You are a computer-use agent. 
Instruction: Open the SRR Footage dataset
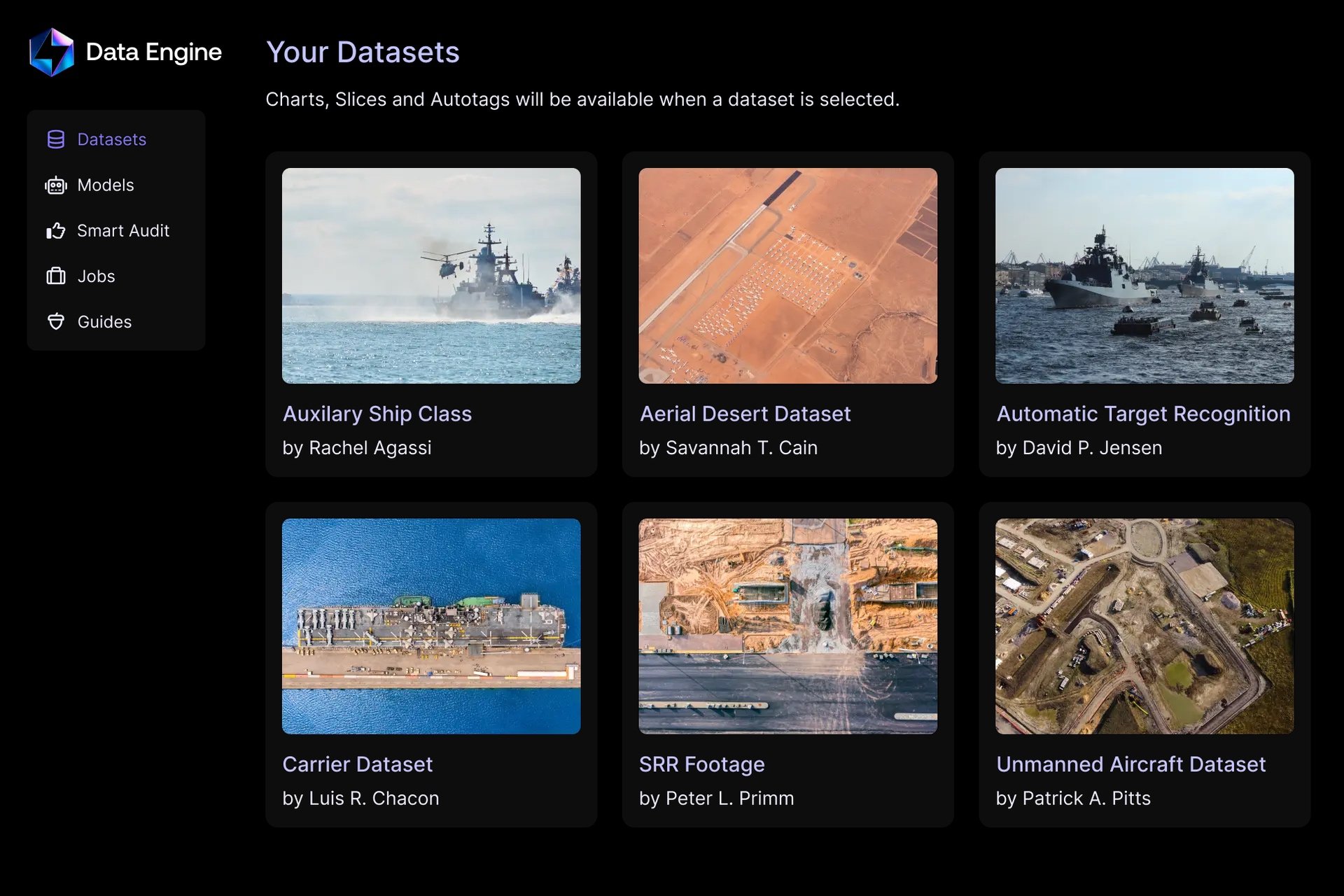point(702,764)
